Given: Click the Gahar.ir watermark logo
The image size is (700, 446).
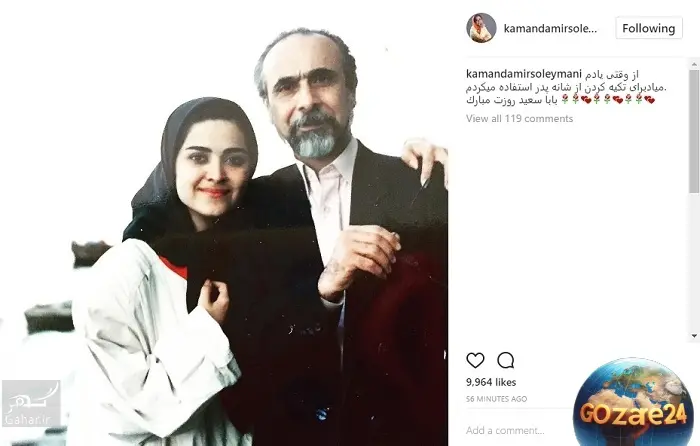Looking at the screenshot, I should pos(31,404).
